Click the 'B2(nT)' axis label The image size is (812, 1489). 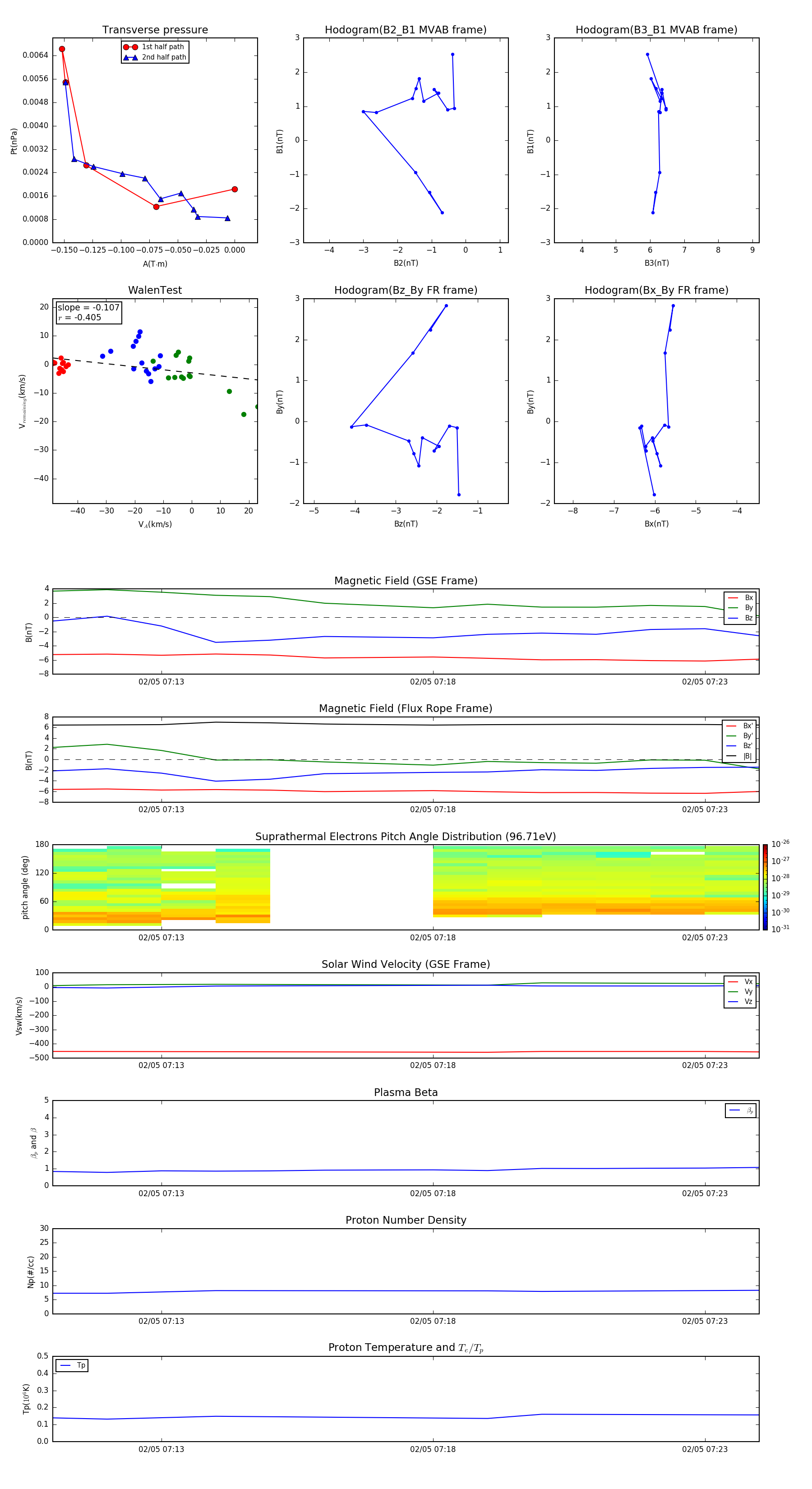pos(406,263)
